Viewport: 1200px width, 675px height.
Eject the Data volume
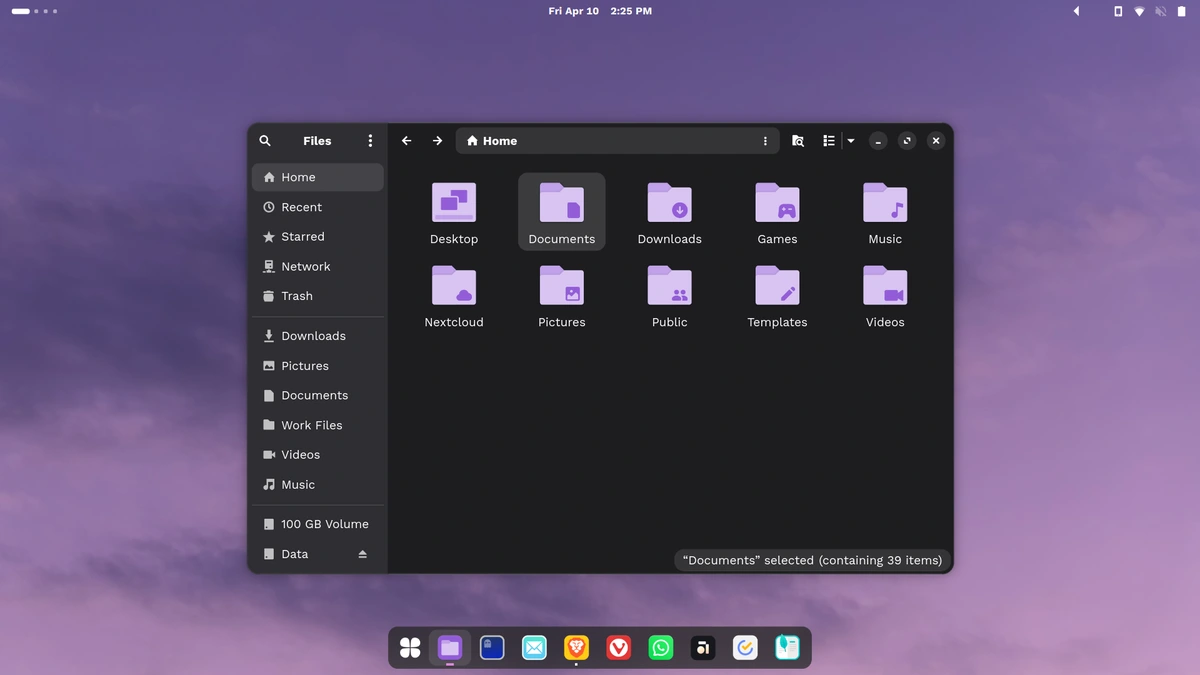363,554
